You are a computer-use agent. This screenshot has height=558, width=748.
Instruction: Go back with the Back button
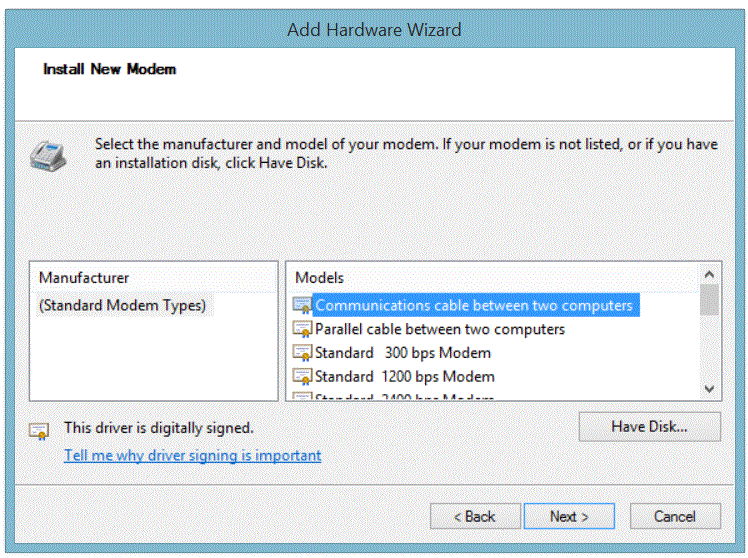point(474,516)
